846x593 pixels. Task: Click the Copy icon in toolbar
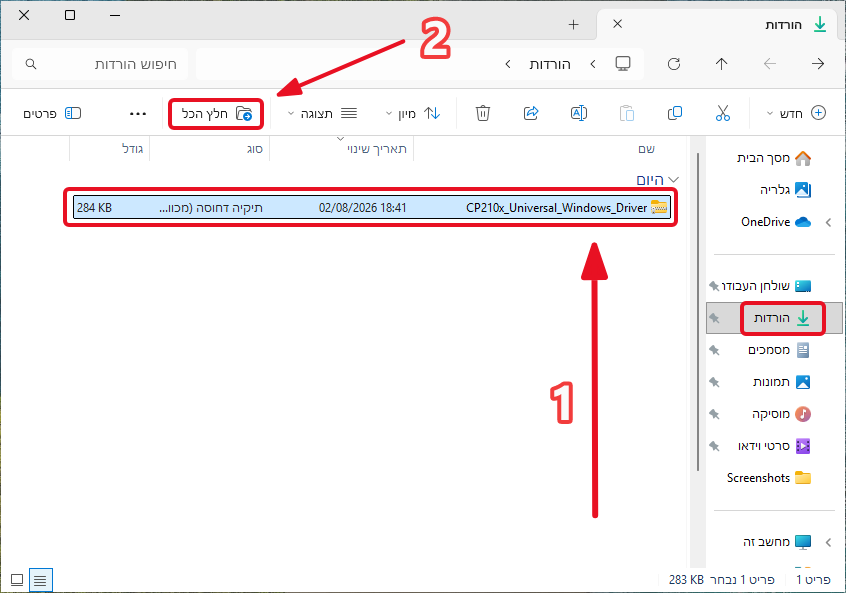pyautogui.click(x=674, y=113)
